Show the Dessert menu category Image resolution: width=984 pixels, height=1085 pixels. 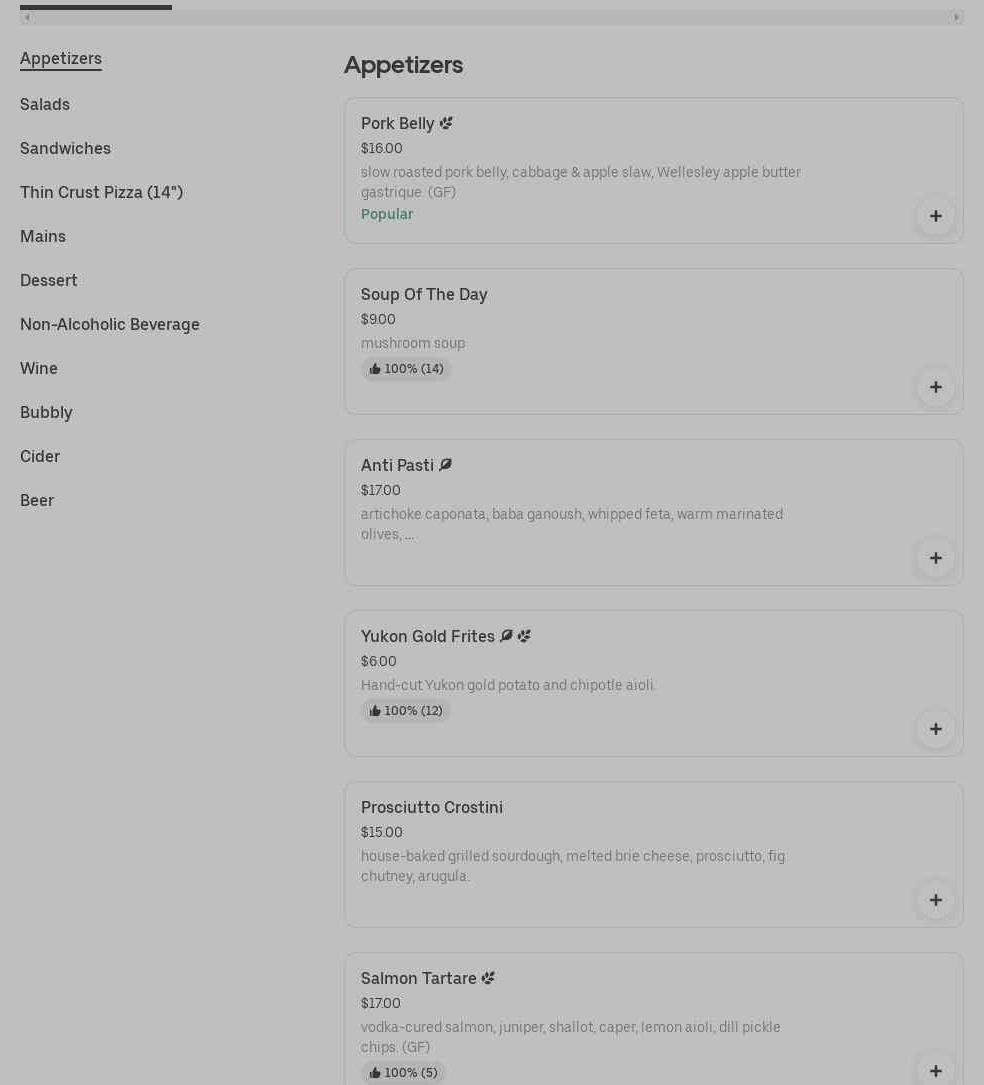pyautogui.click(x=49, y=280)
